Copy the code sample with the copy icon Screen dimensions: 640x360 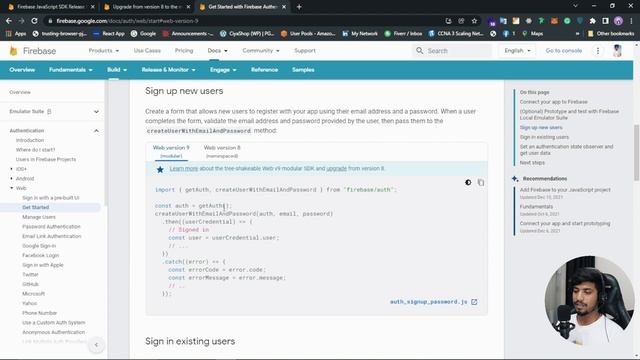point(481,182)
